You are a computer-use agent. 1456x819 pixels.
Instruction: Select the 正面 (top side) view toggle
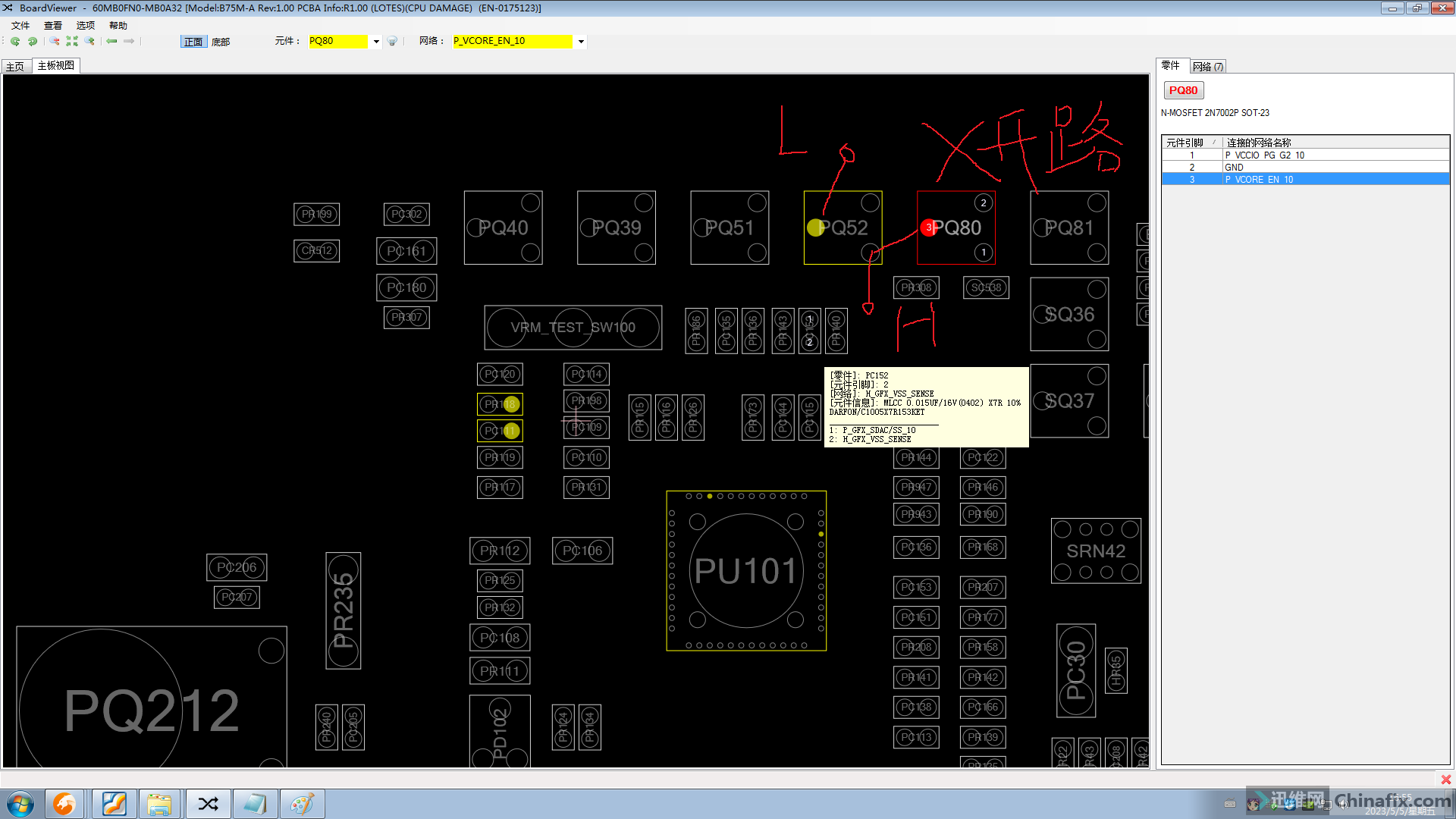[x=193, y=42]
